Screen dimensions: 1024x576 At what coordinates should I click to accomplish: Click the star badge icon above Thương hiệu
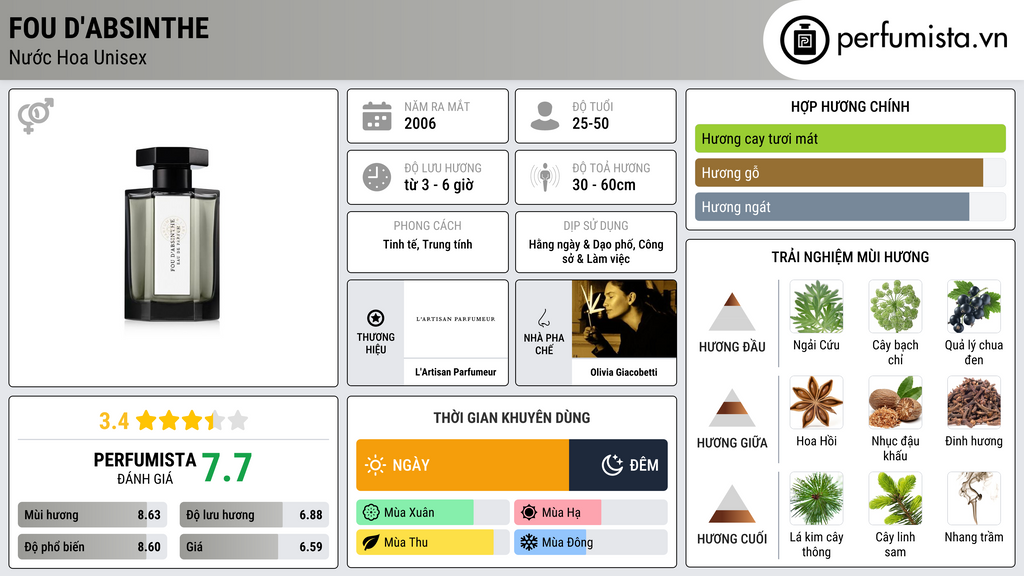tap(376, 318)
